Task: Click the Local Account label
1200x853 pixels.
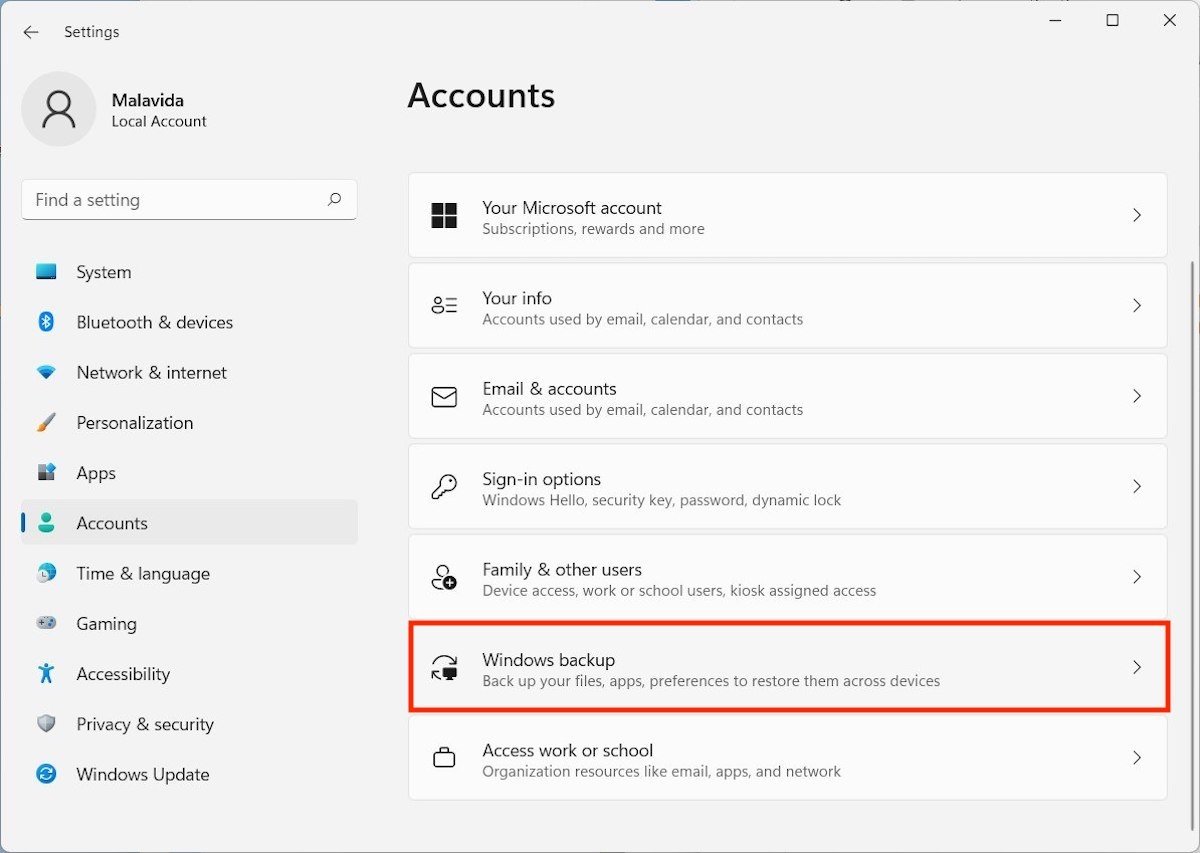Action: coord(159,121)
